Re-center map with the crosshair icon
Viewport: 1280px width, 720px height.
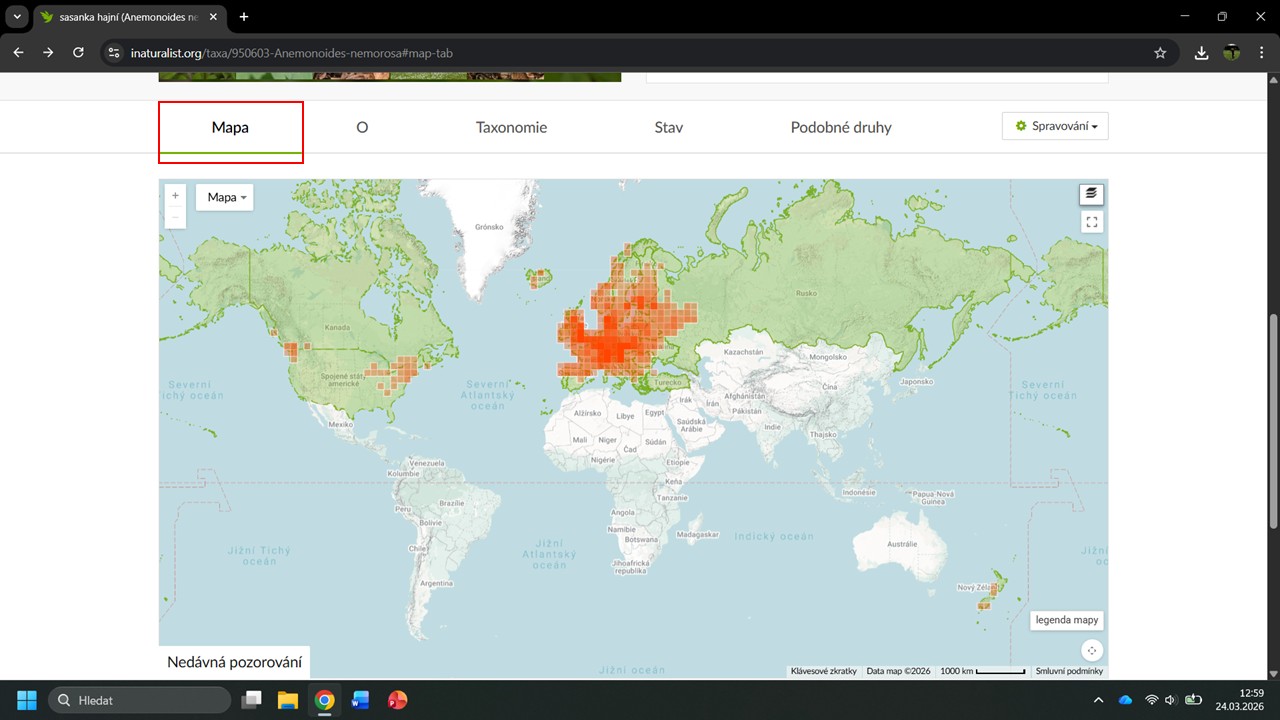coord(1092,651)
